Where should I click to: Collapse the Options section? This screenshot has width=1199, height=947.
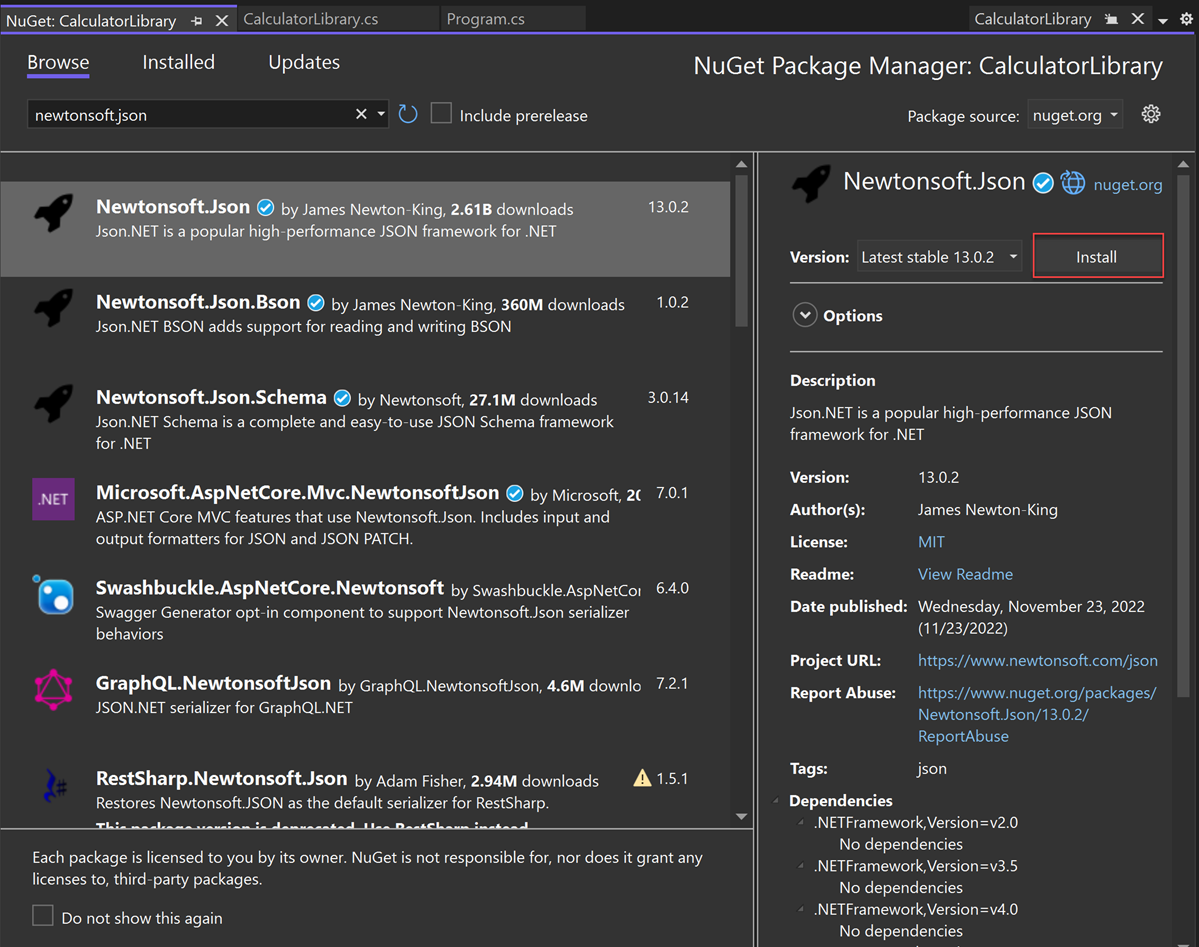pos(805,314)
